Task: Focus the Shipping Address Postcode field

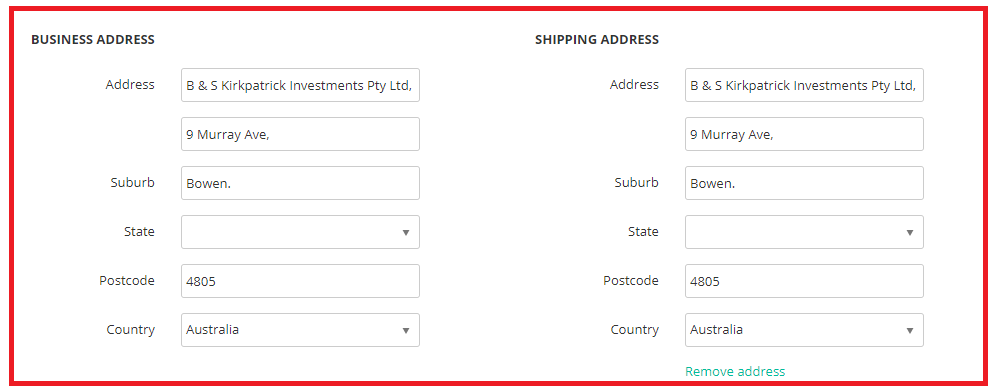Action: point(804,281)
